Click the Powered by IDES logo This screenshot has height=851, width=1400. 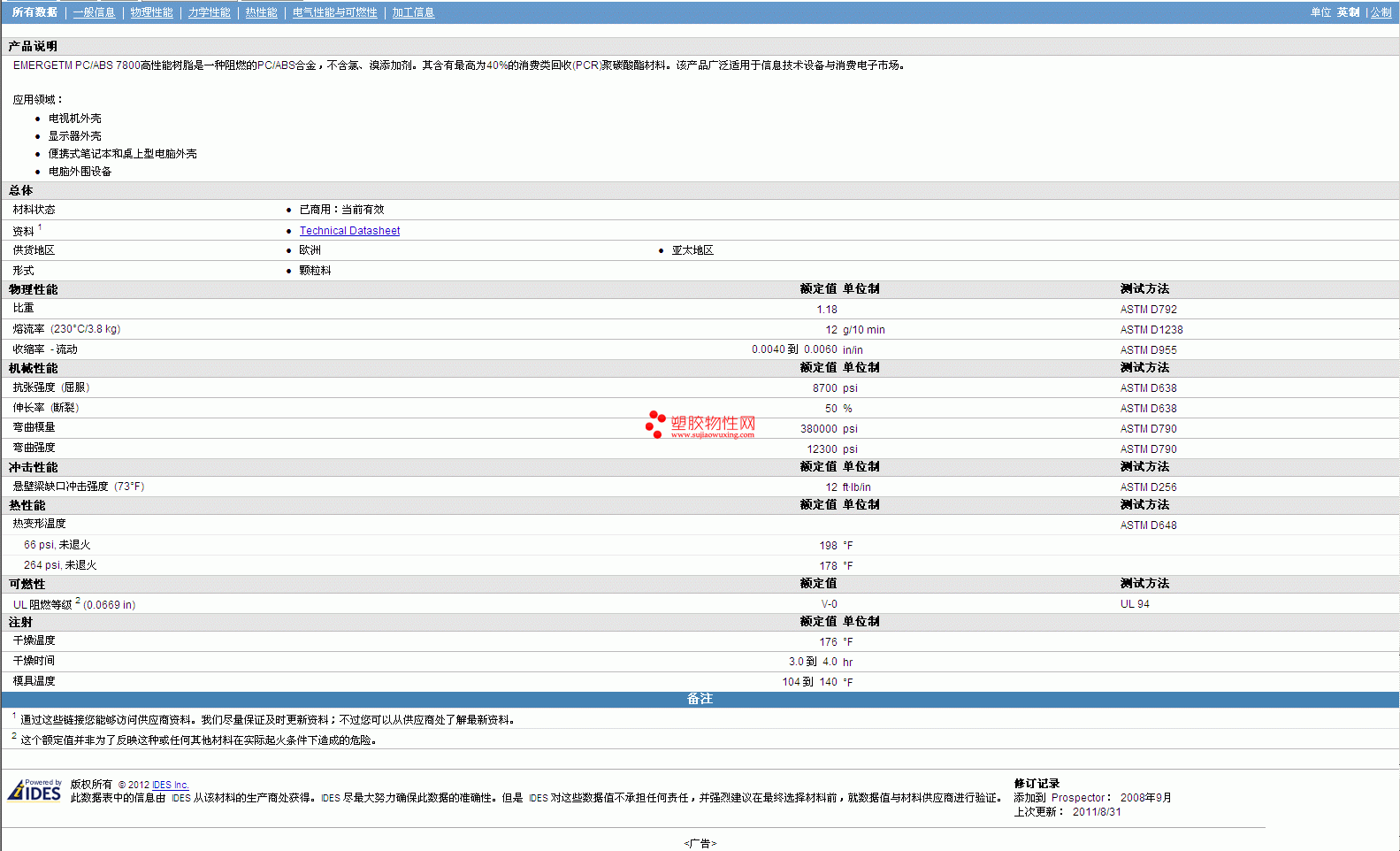tap(35, 790)
